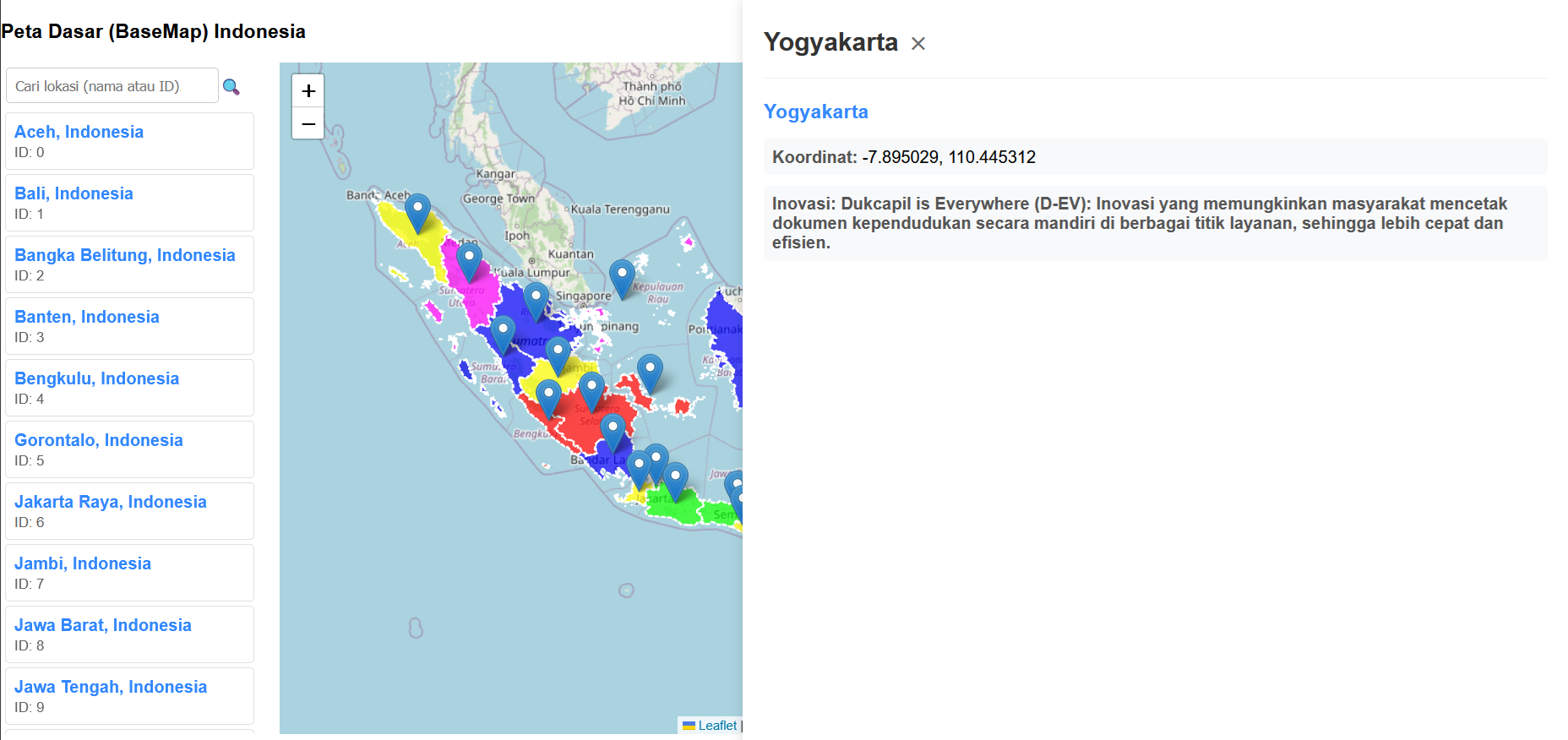
Task: Select the marker above Bandar Lampung label
Action: point(612,433)
